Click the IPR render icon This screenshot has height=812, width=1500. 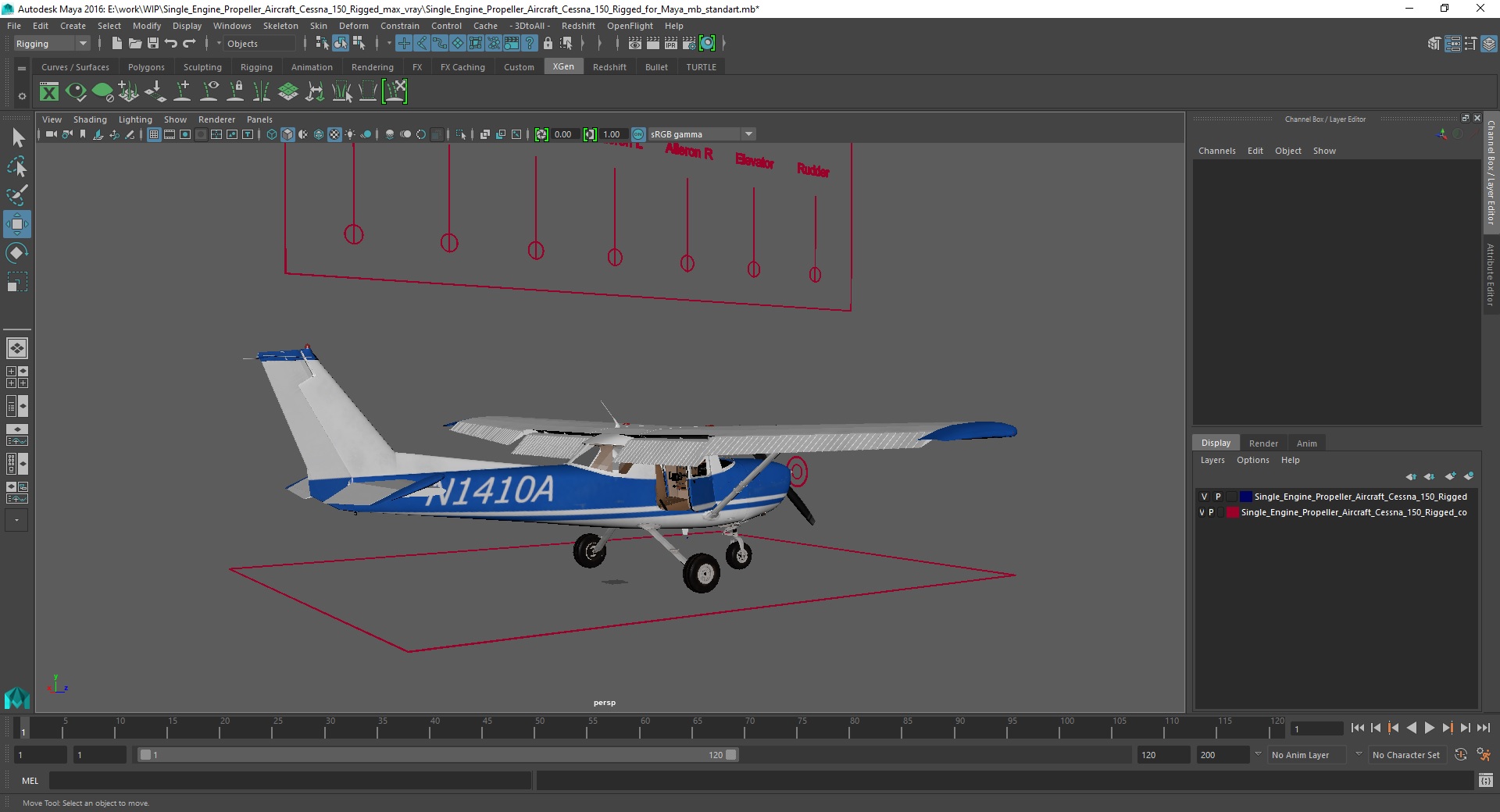click(x=671, y=44)
